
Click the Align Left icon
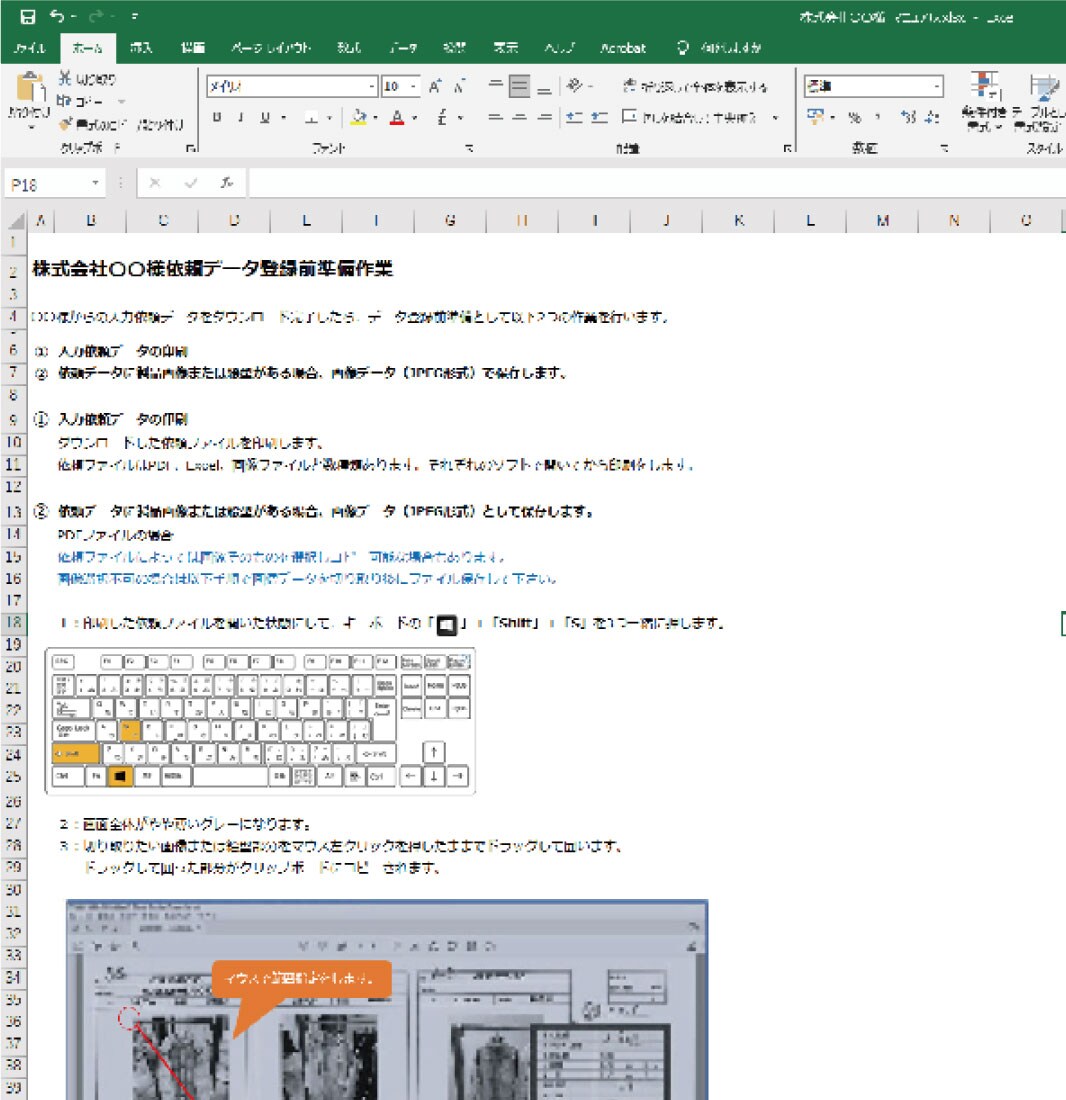point(495,117)
